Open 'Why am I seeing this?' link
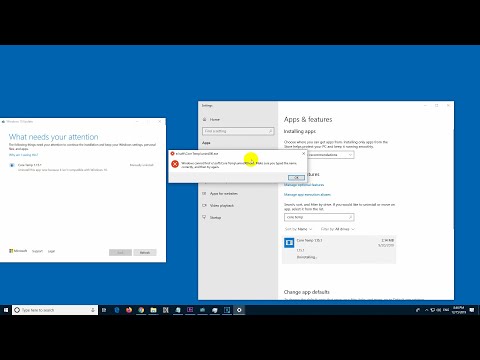This screenshot has height=360, width=480. [23, 155]
